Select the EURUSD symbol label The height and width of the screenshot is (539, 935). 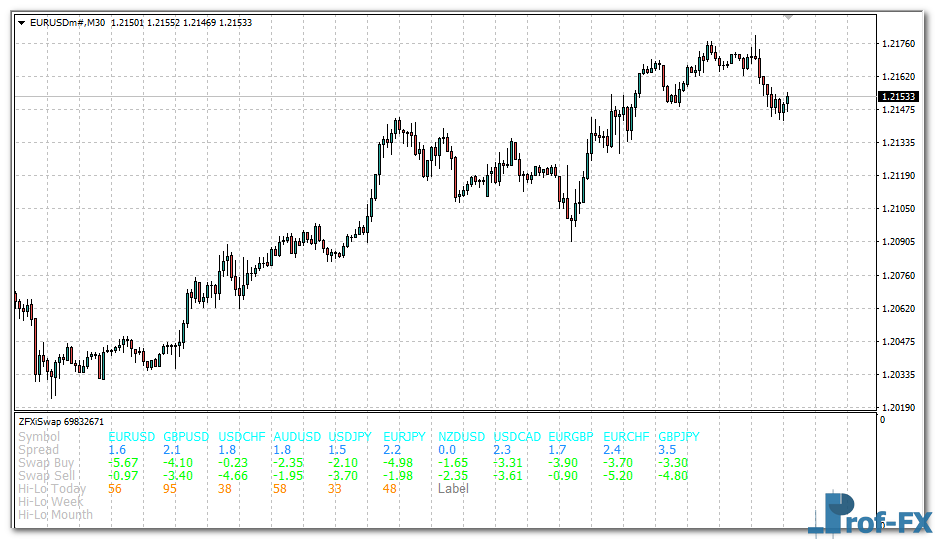pyautogui.click(x=132, y=437)
